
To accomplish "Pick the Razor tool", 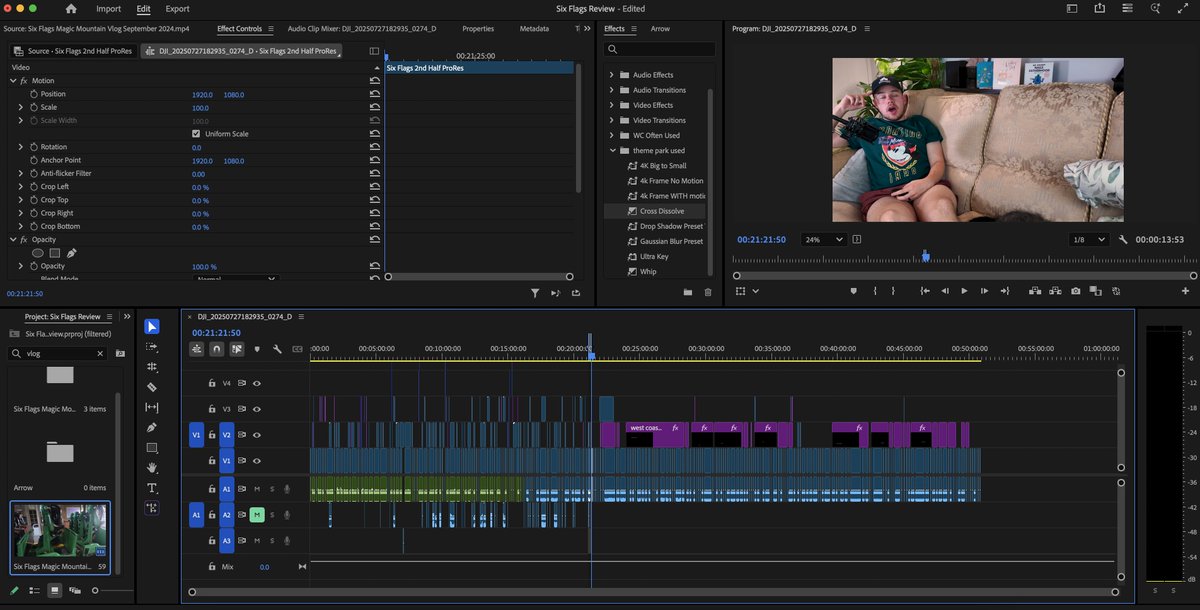I will (151, 387).
